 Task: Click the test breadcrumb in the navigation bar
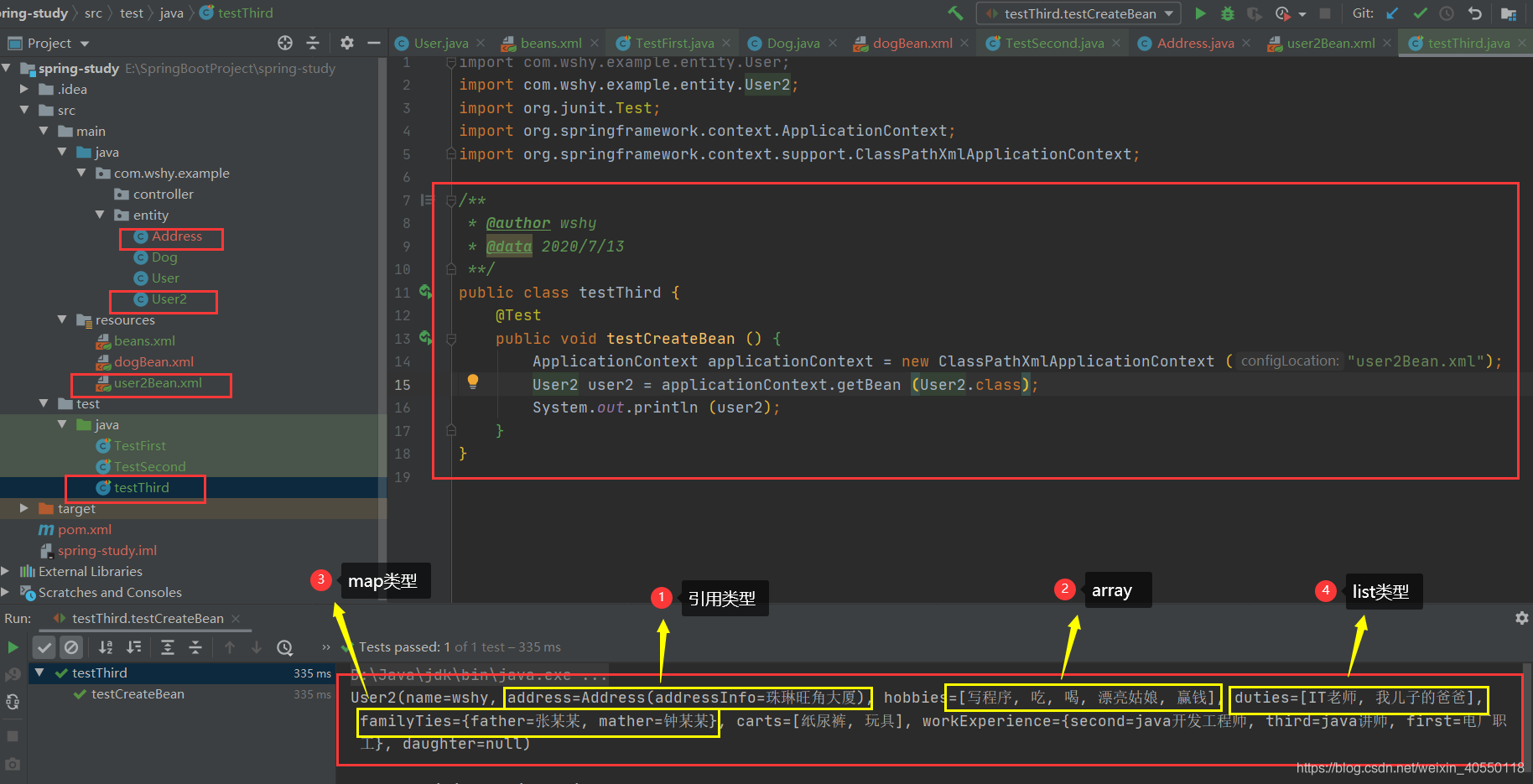132,13
